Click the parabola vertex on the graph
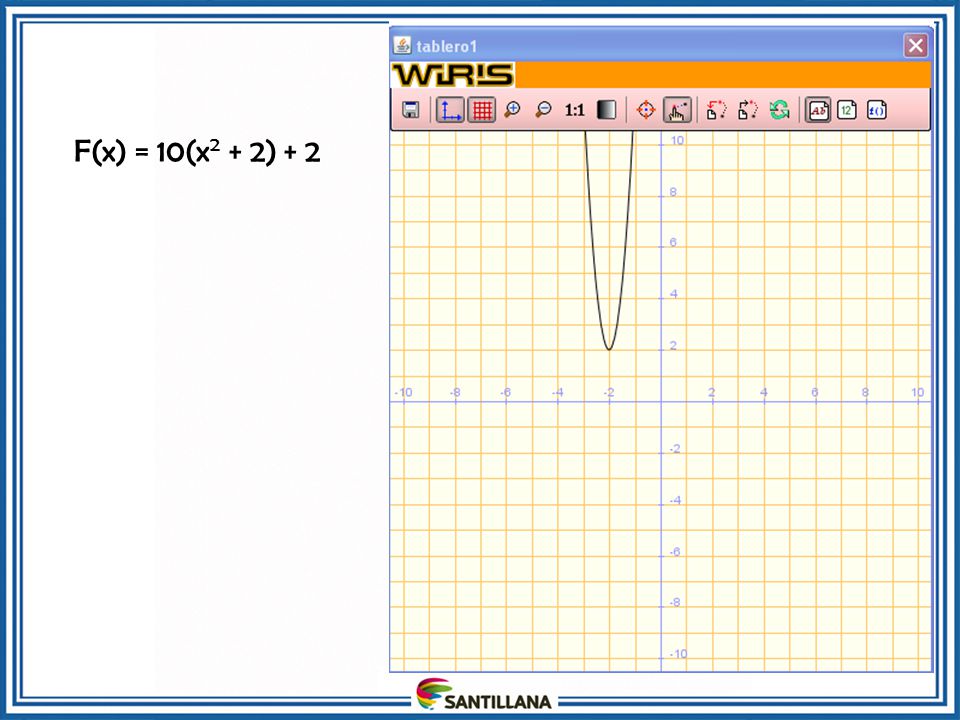 click(x=609, y=349)
